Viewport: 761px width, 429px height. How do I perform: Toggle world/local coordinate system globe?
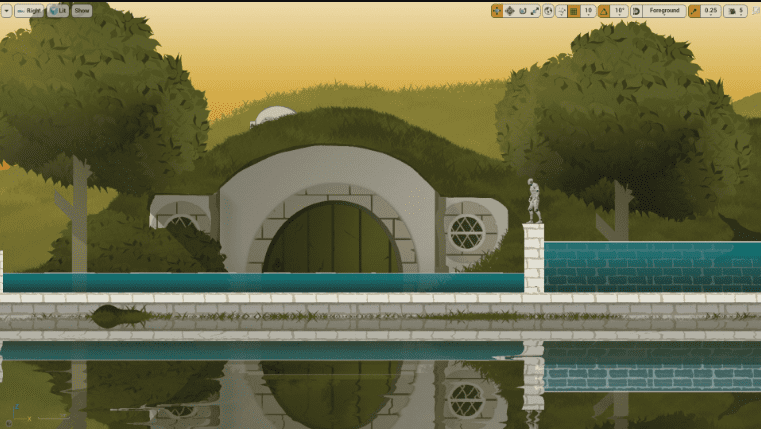548,11
